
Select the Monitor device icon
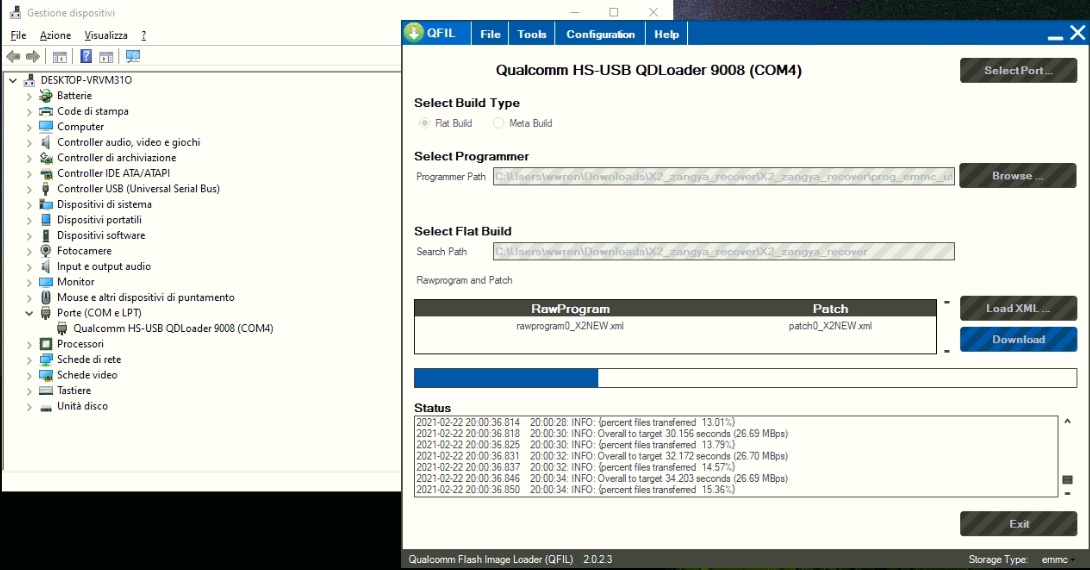click(46, 282)
